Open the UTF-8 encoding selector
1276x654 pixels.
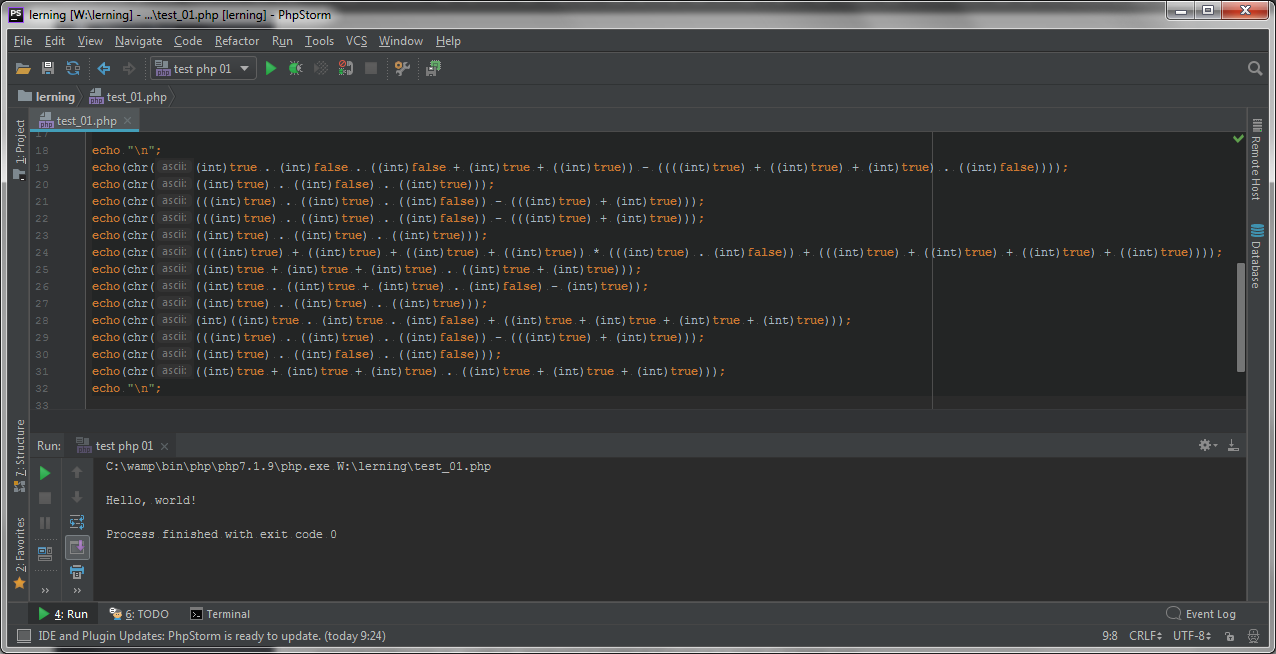1191,636
